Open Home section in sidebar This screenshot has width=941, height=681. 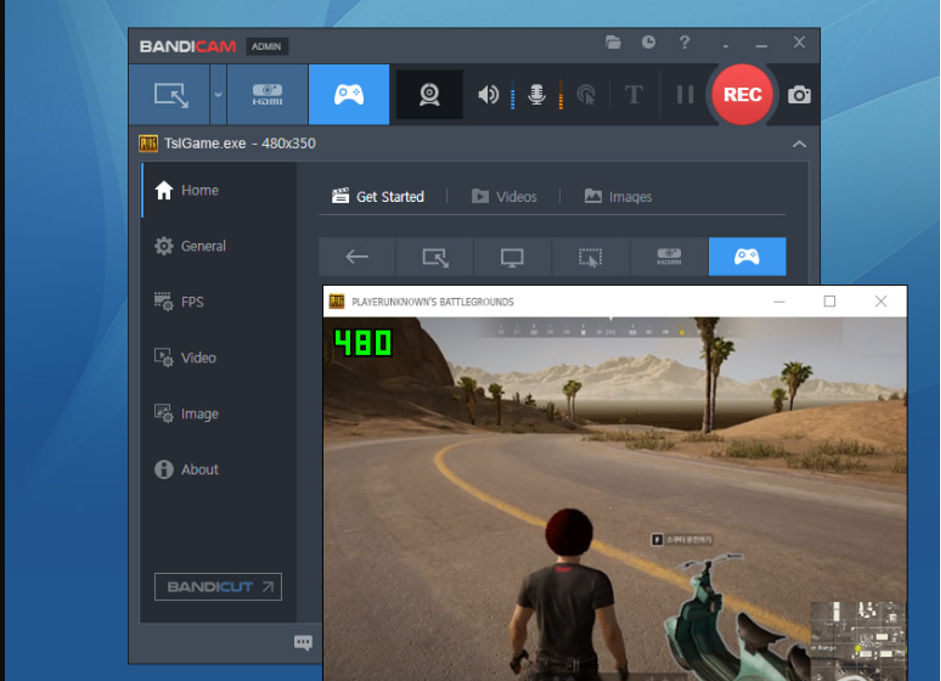(218, 190)
